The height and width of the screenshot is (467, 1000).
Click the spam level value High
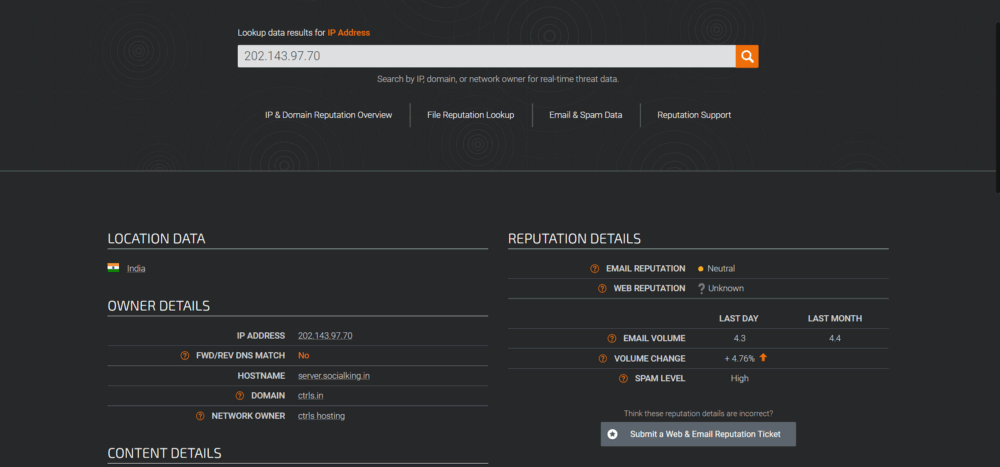(x=740, y=378)
